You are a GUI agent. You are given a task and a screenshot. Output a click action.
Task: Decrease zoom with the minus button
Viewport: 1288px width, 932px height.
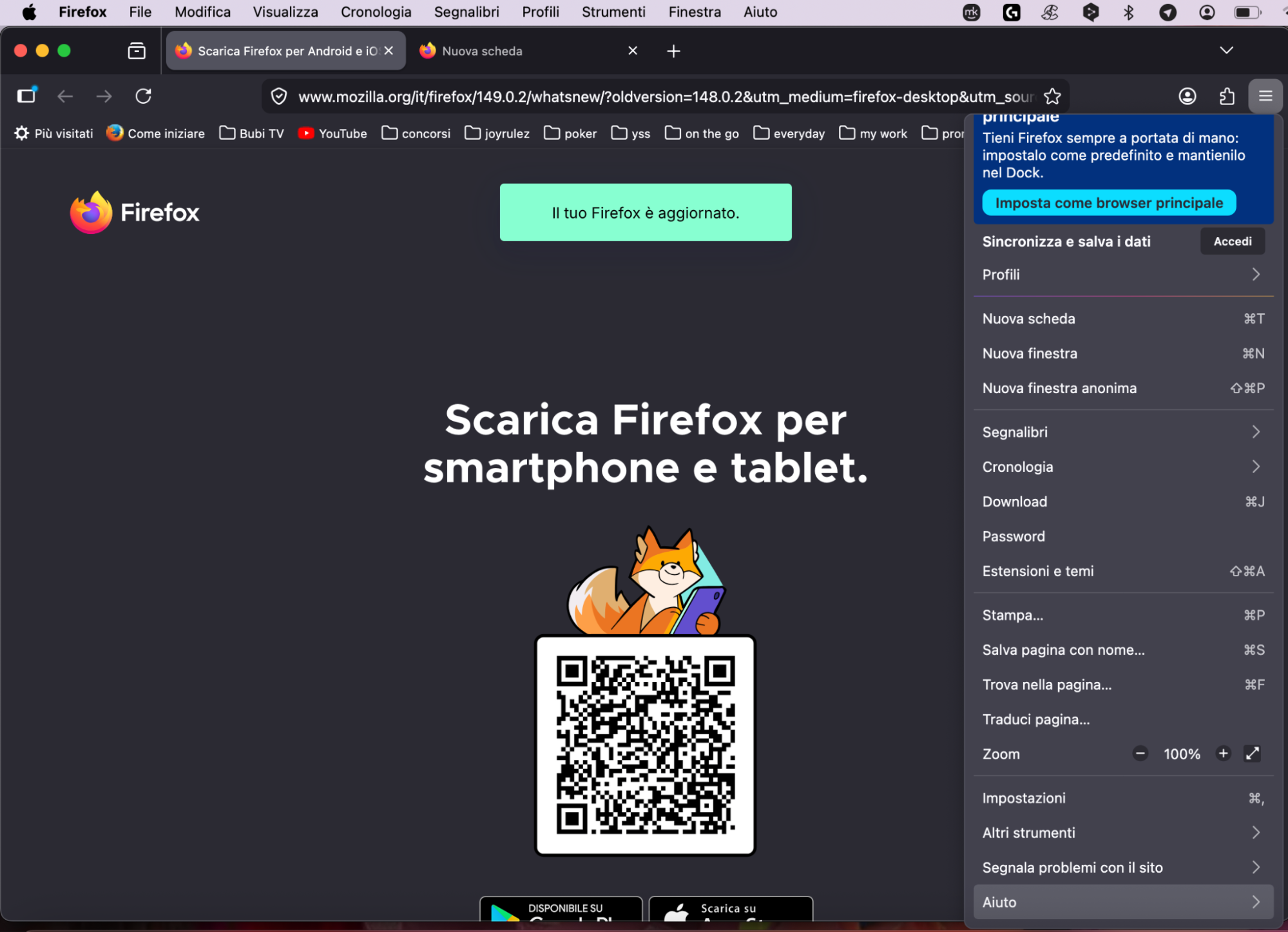point(1140,753)
